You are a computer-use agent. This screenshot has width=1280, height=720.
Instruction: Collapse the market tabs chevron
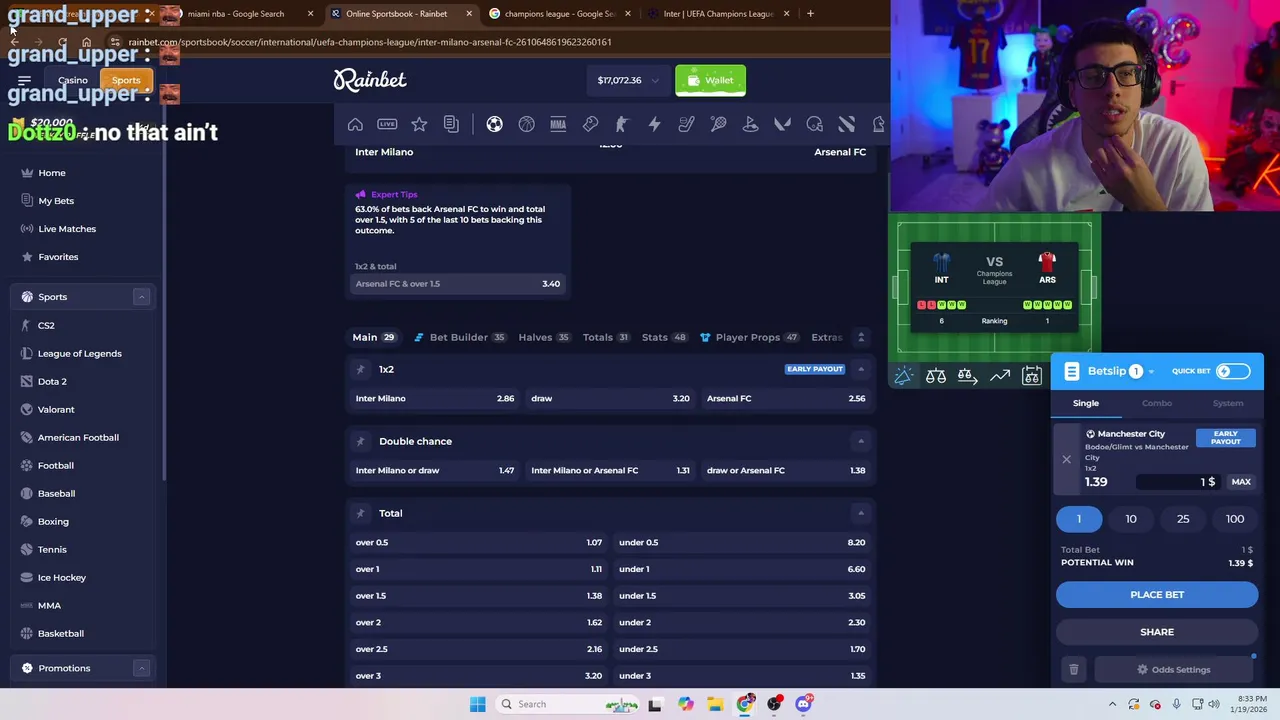click(x=860, y=337)
